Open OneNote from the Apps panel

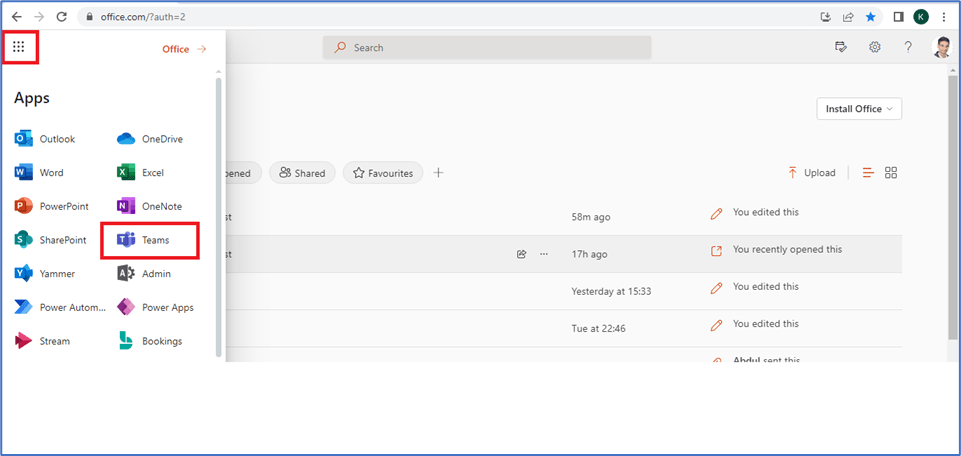click(150, 207)
